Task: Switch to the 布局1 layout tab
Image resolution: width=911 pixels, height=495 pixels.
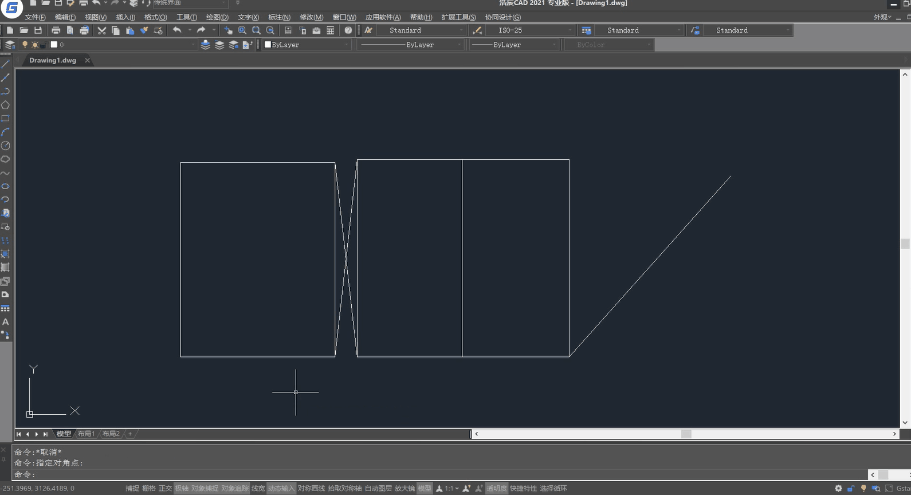Action: [x=86, y=434]
